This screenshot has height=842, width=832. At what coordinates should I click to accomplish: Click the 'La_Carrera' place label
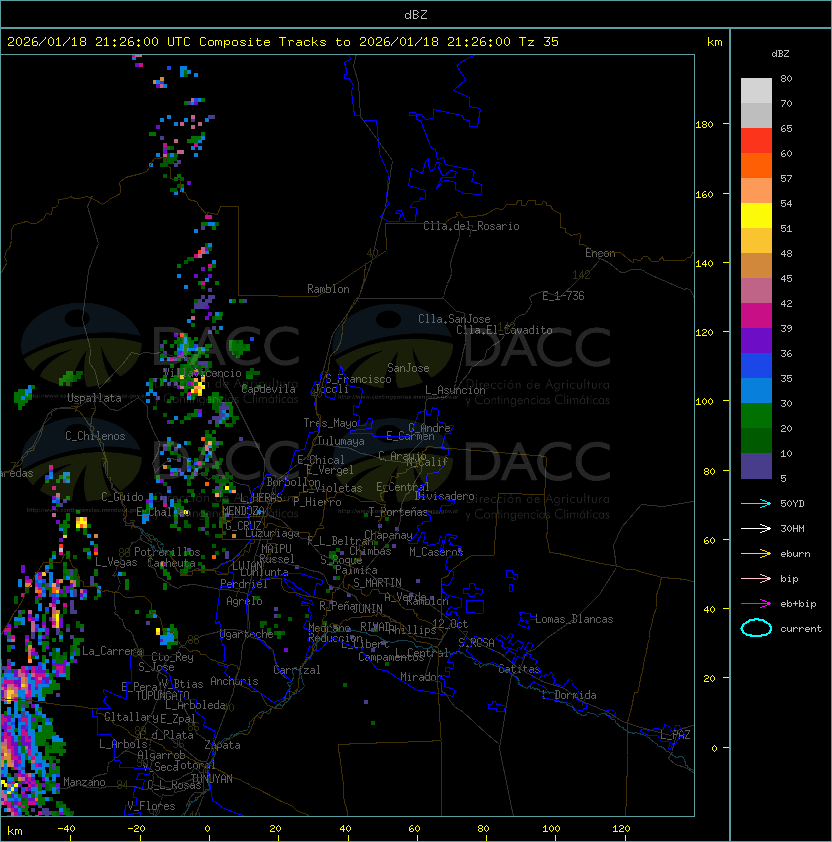click(112, 651)
